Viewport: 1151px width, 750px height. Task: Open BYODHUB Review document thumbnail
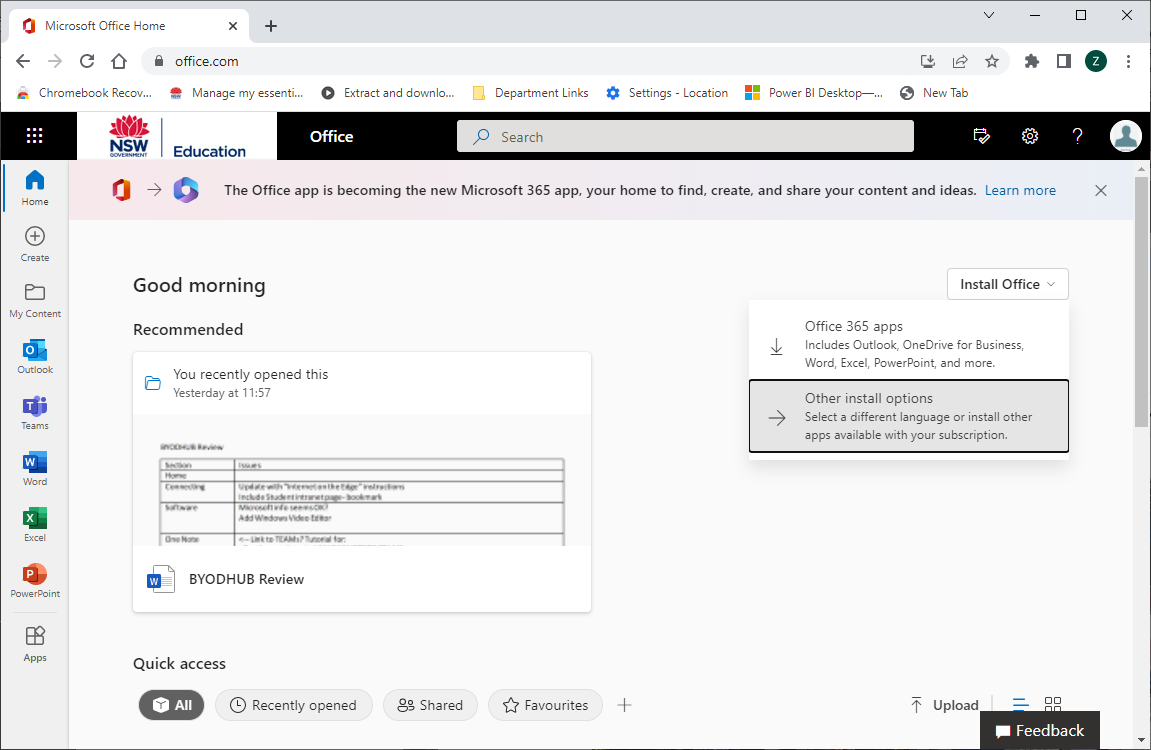[x=362, y=481]
